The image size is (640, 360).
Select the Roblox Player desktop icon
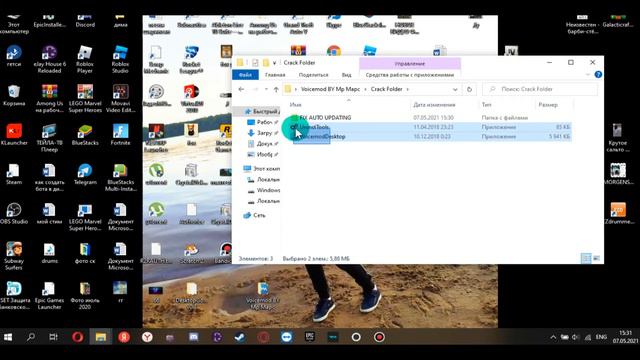[85, 59]
